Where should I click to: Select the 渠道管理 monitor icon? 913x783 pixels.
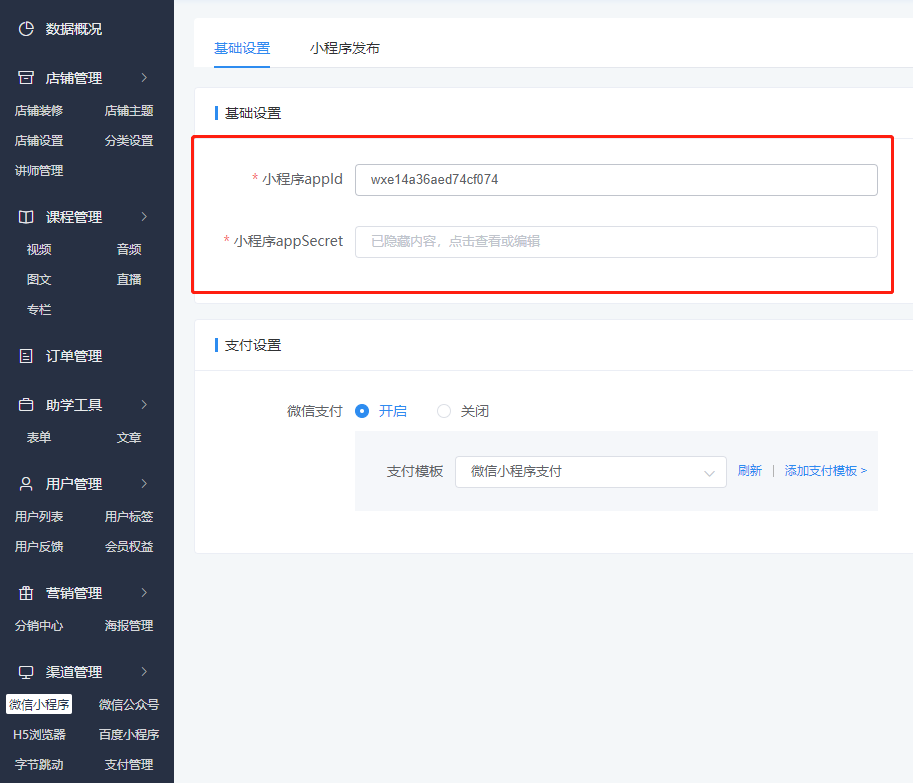coord(26,672)
